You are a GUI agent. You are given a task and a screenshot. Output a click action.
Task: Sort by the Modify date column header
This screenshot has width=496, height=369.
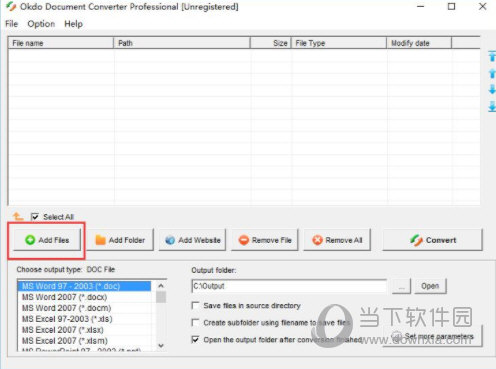(x=419, y=43)
